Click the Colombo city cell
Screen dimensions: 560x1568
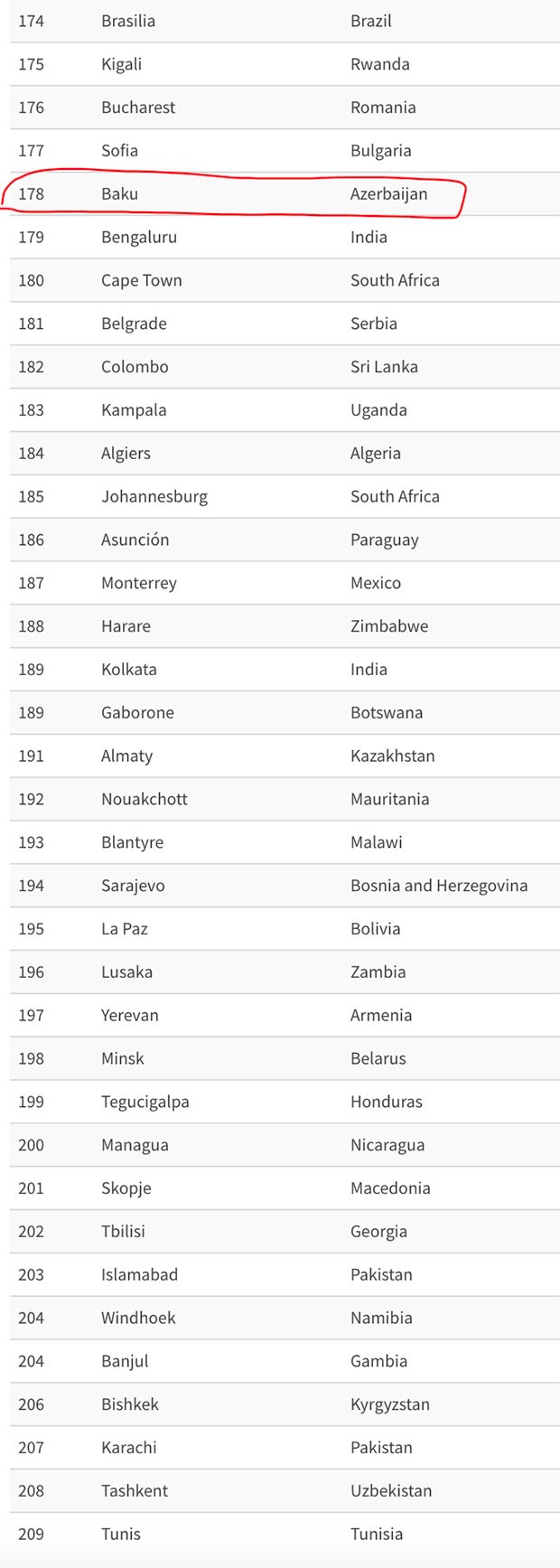135,367
